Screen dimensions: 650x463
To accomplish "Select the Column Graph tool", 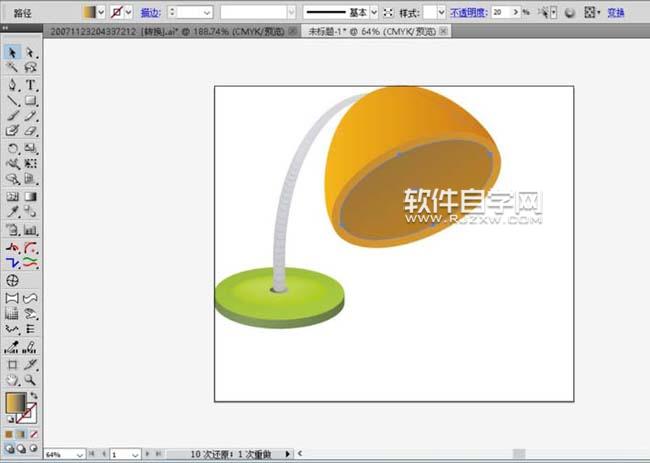I will tap(30, 230).
